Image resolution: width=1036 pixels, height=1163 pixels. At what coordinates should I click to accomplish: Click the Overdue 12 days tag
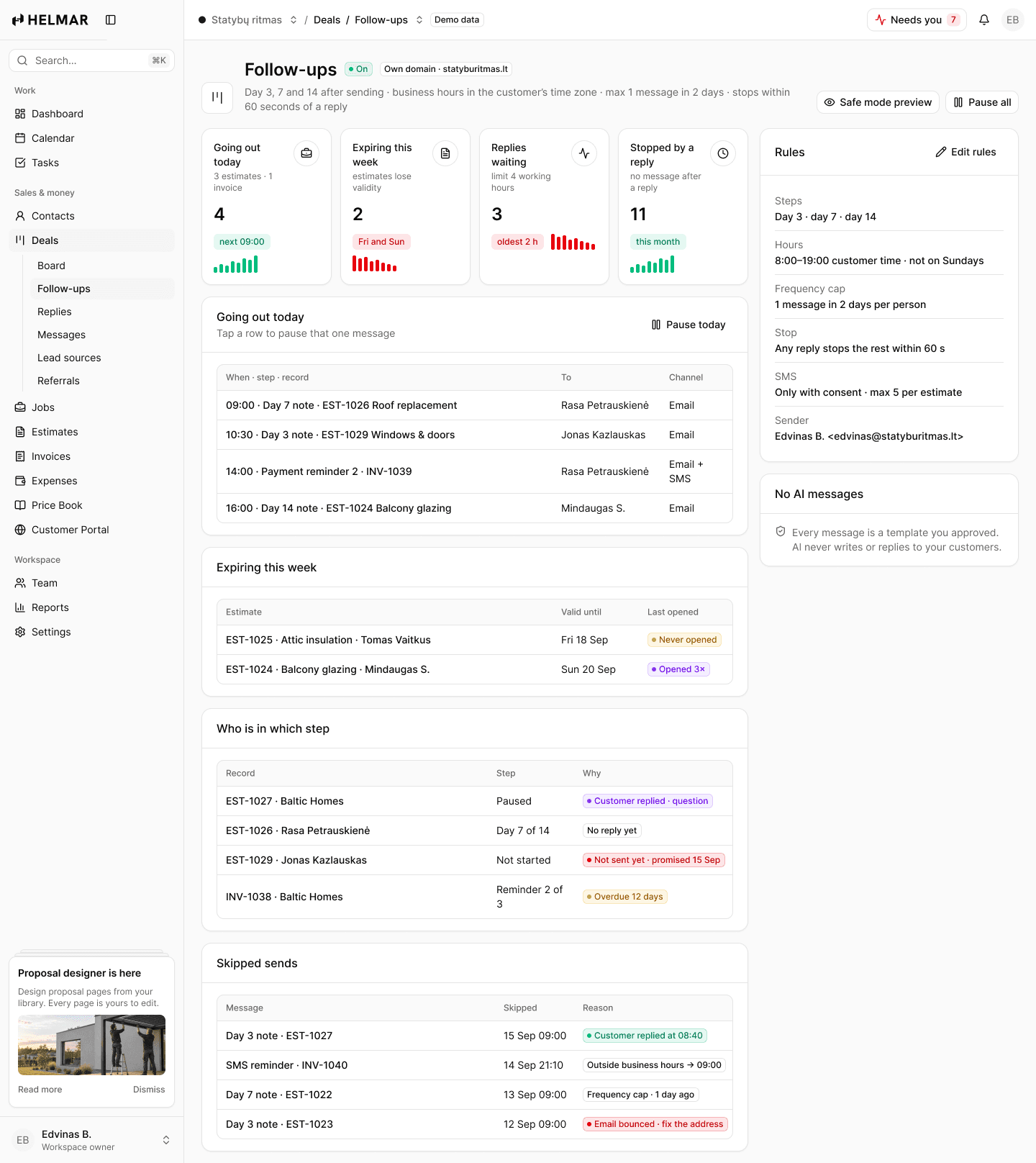pos(625,897)
